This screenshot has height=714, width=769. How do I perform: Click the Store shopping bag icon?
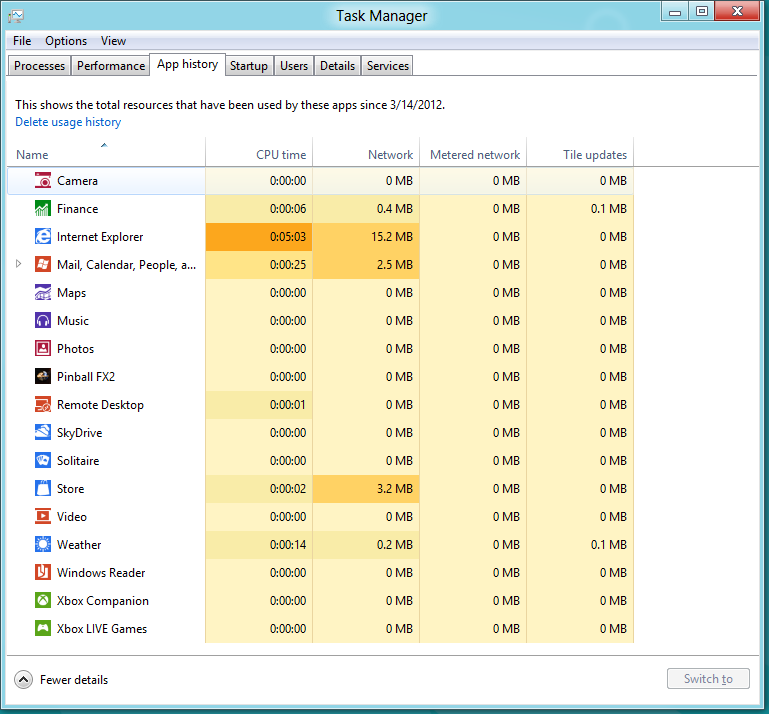click(43, 488)
